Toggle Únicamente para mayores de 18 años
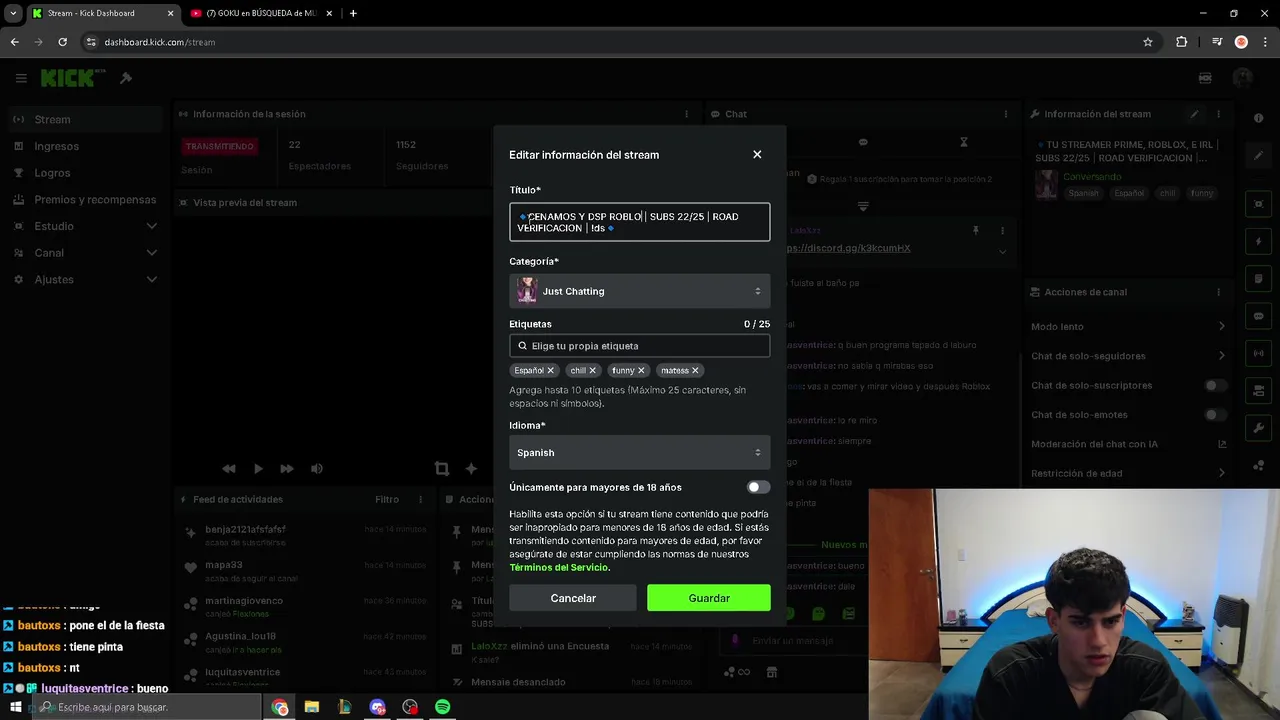 click(x=758, y=487)
